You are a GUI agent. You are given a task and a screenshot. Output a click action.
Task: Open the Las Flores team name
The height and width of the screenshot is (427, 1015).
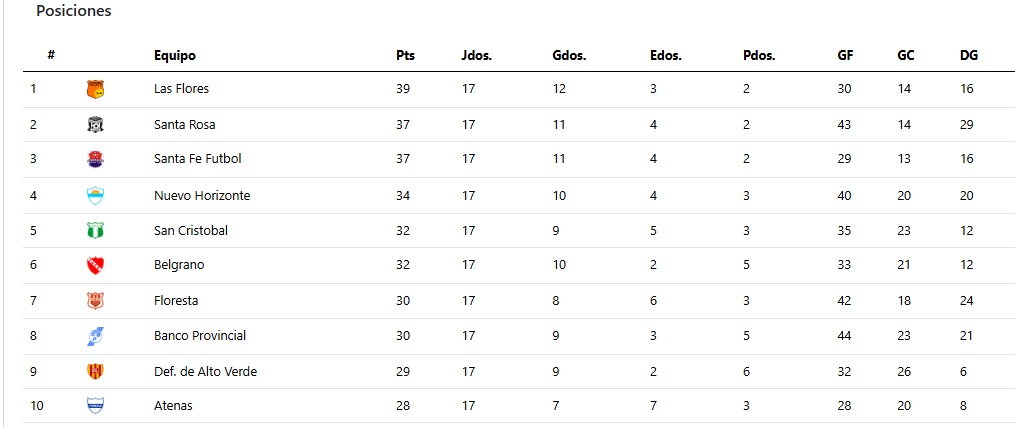[x=181, y=89]
